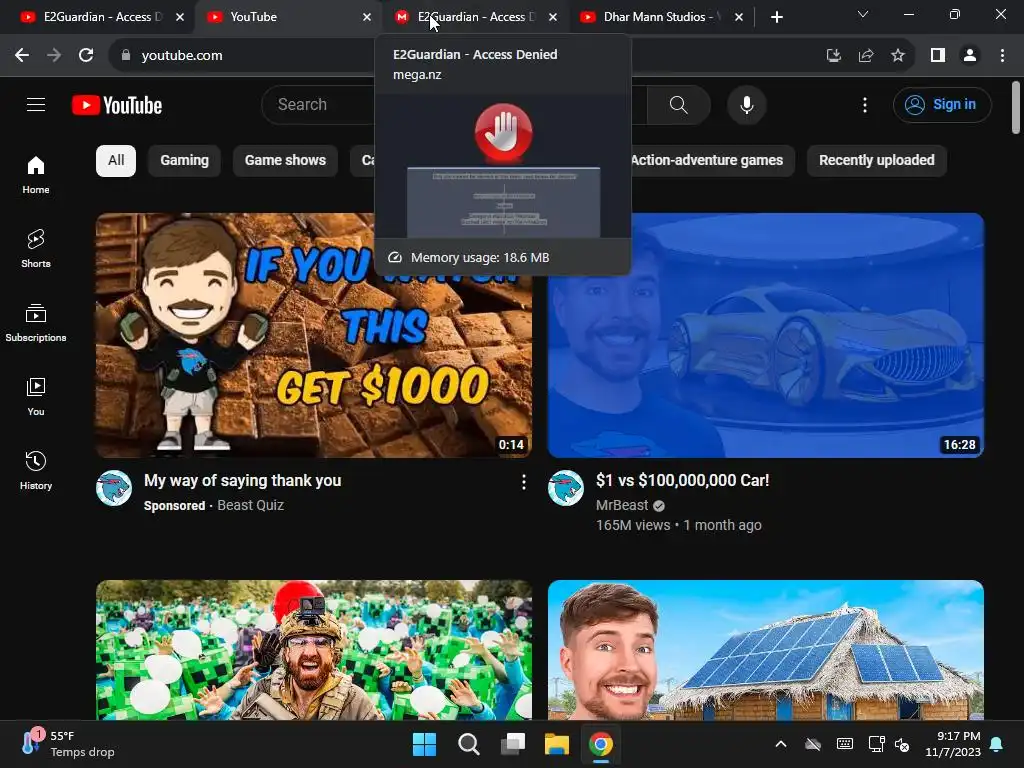
Task: View site info padlock icon
Action: tap(126, 56)
